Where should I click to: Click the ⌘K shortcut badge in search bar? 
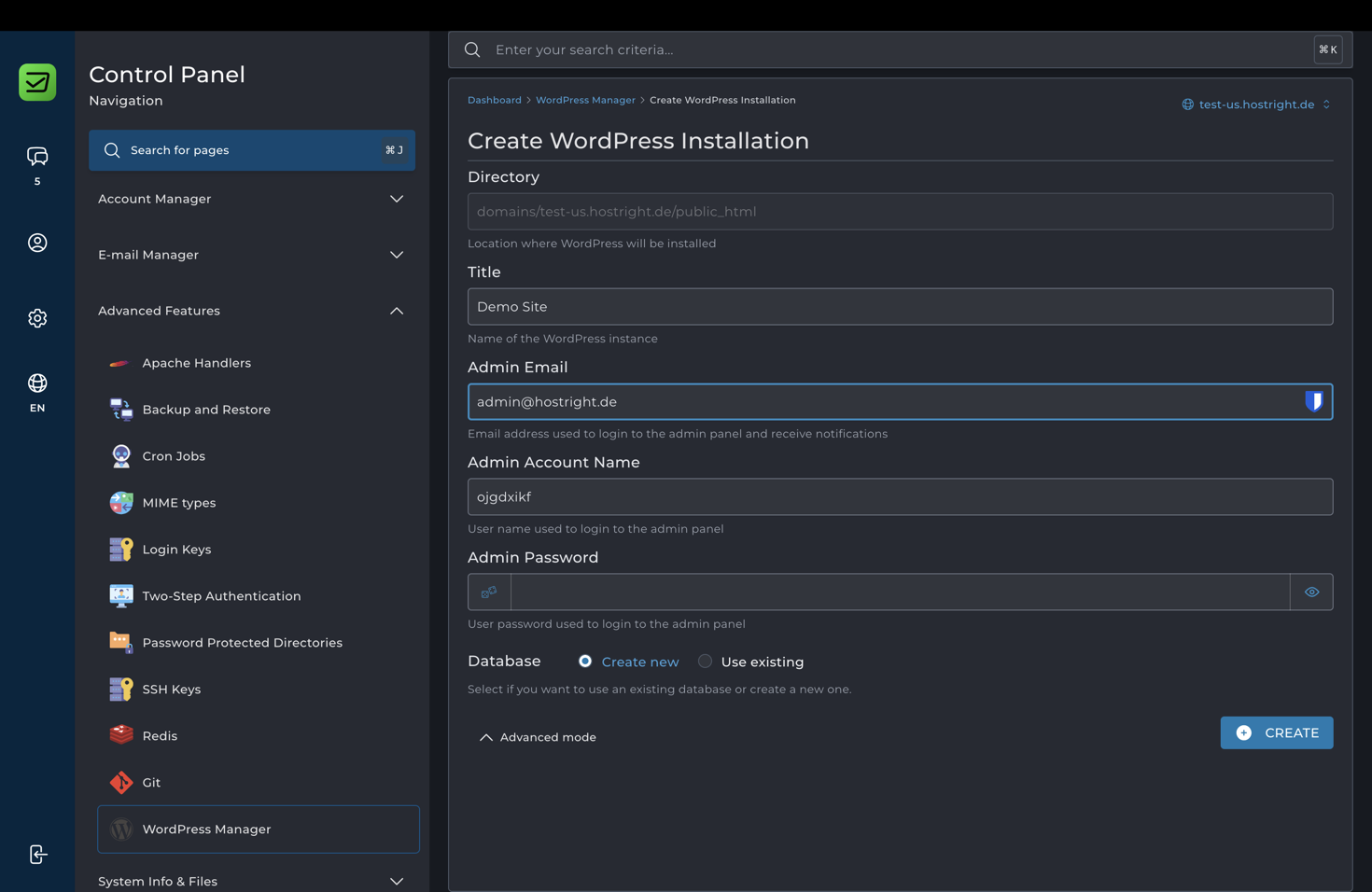pos(1328,49)
